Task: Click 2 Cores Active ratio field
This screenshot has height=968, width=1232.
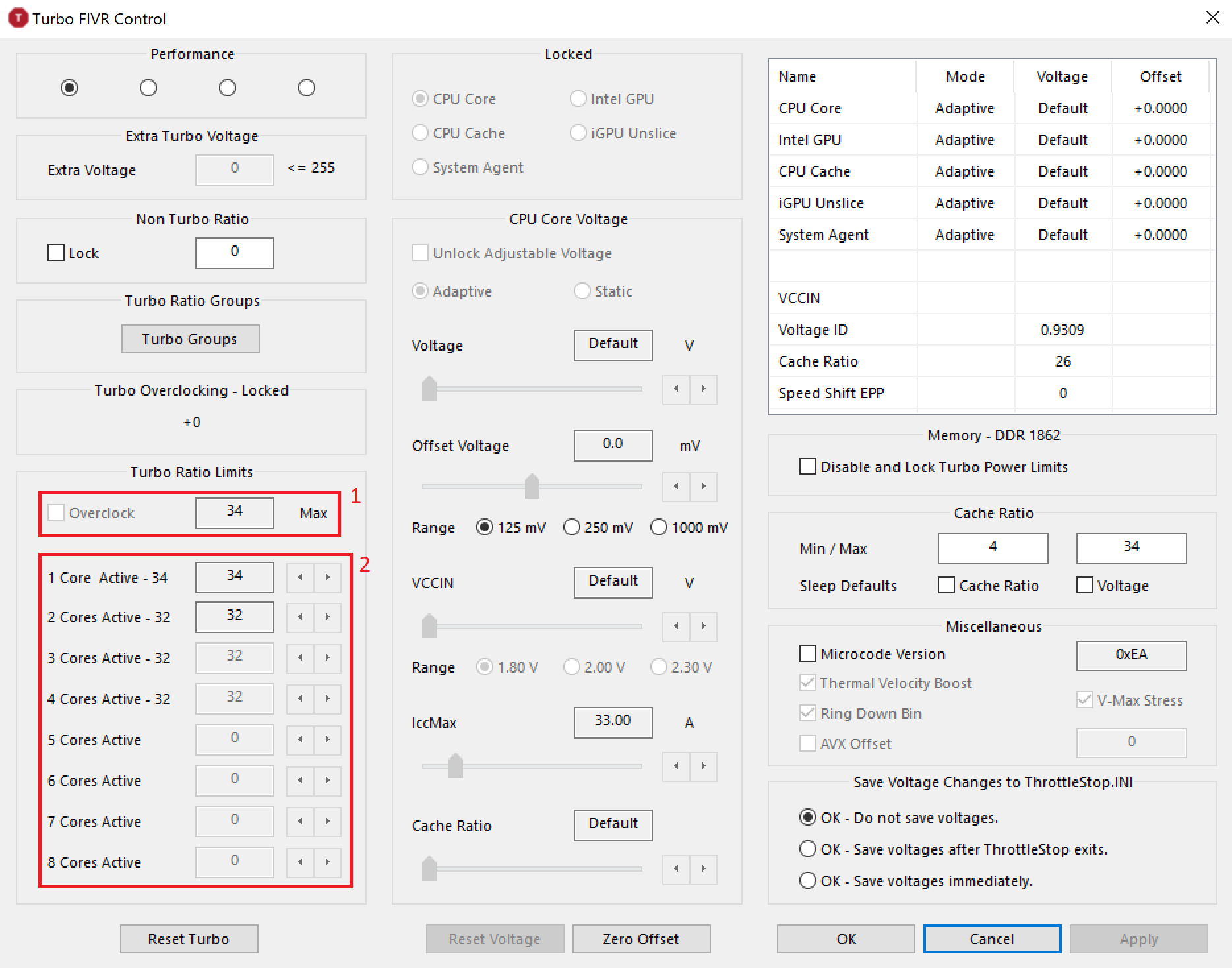Action: point(235,617)
